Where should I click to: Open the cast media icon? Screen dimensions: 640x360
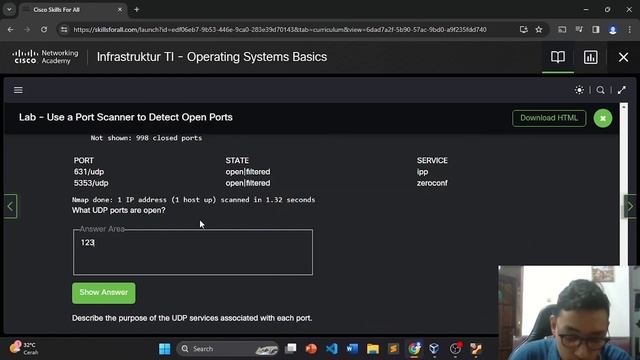(x=562, y=29)
